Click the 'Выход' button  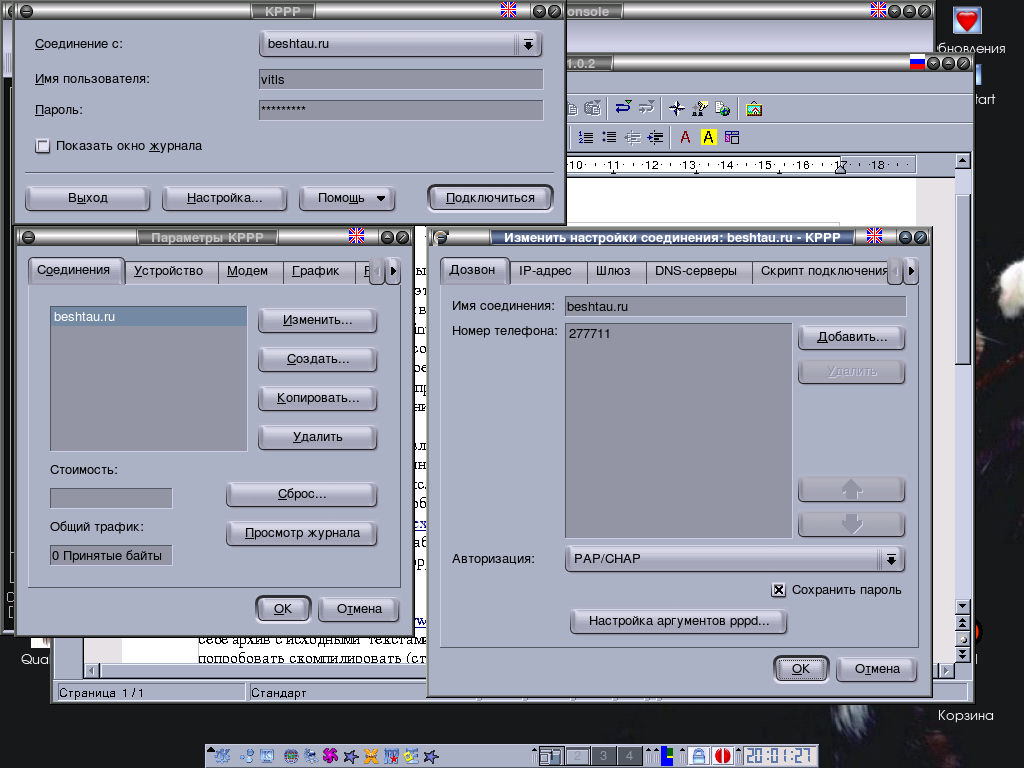pyautogui.click(x=88, y=198)
